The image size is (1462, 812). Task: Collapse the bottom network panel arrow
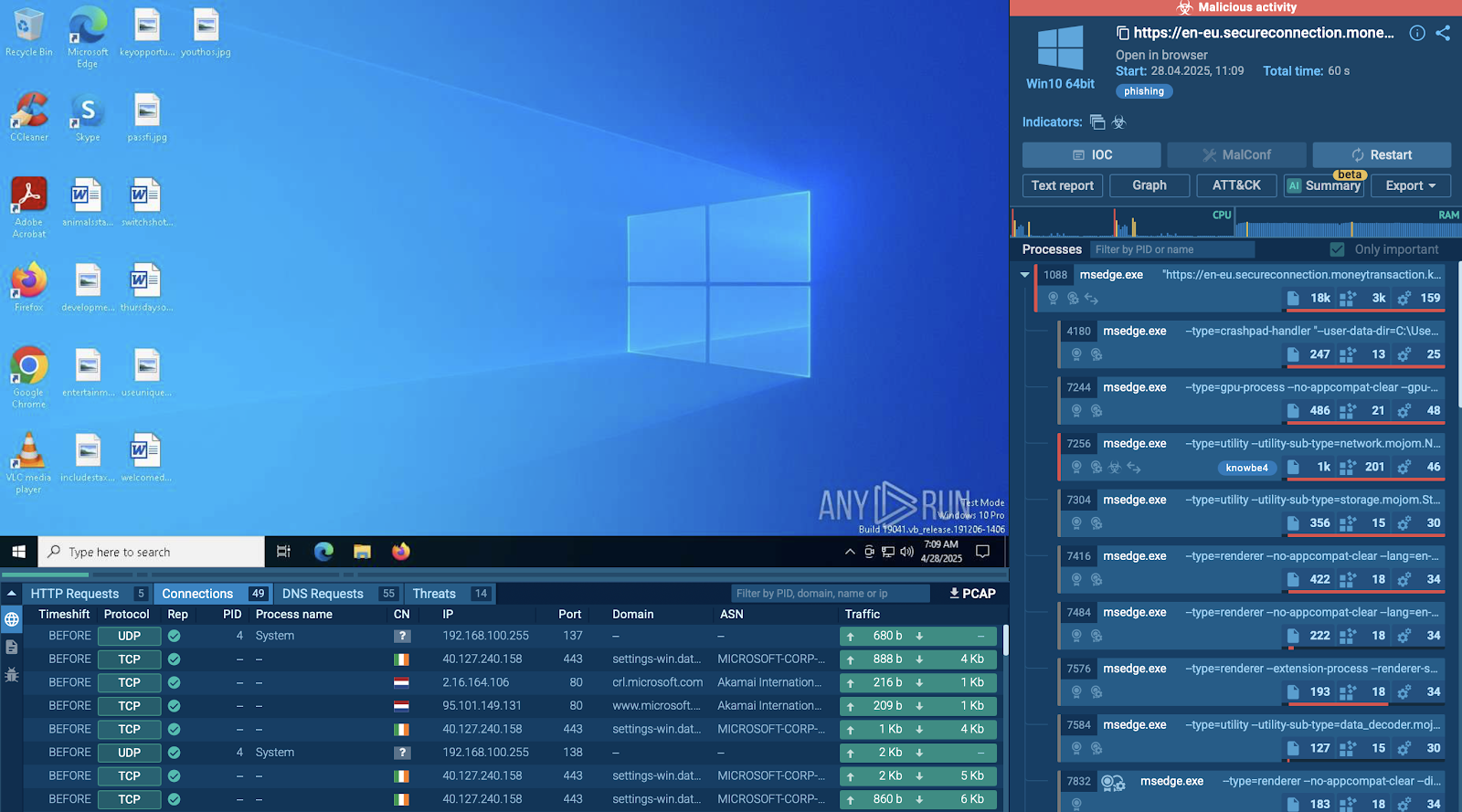tap(12, 594)
